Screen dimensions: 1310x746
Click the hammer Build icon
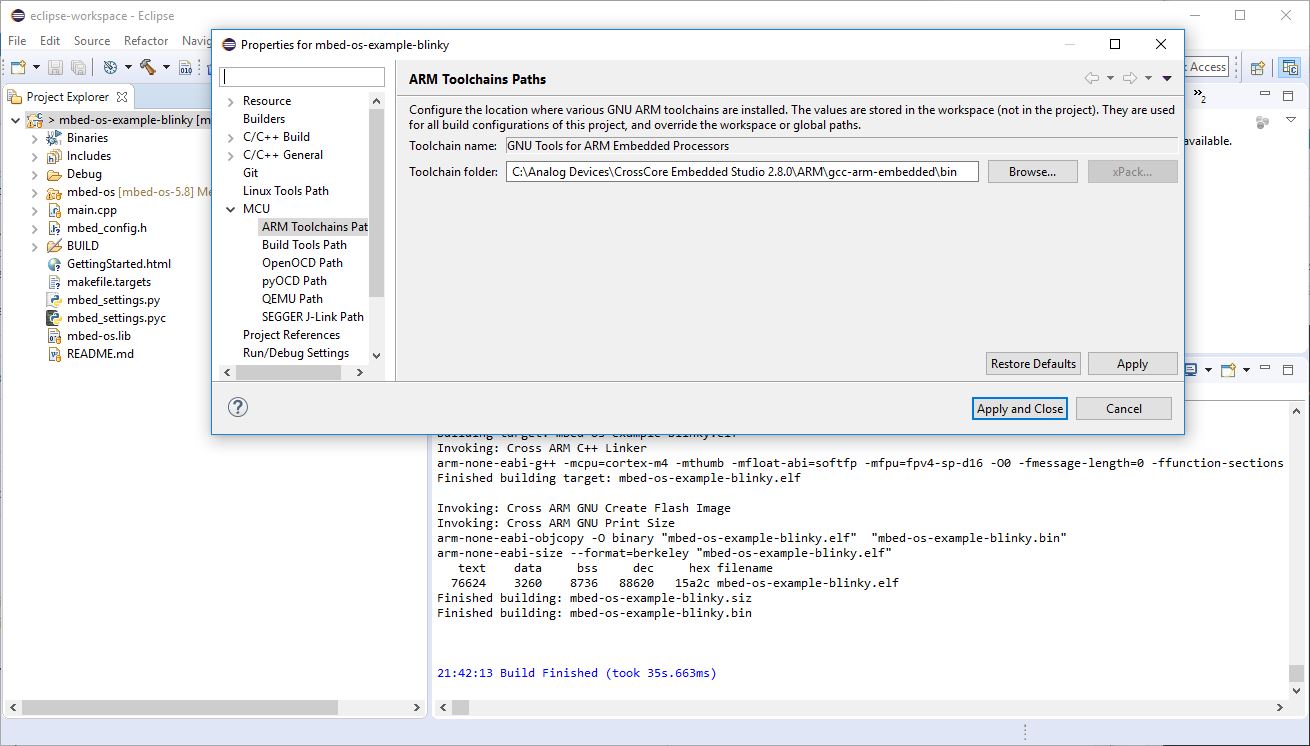(148, 67)
